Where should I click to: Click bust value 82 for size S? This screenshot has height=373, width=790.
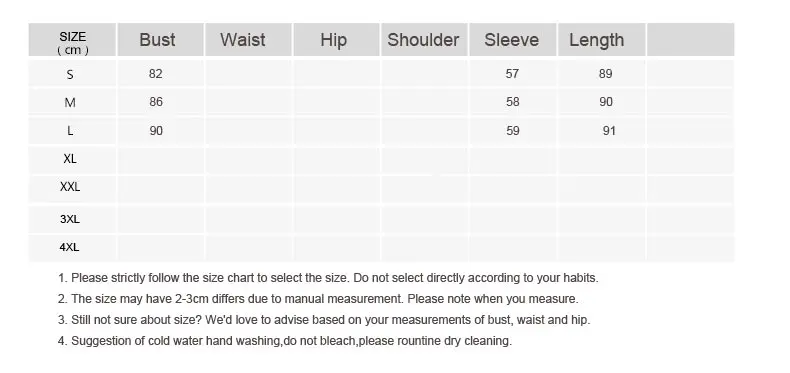click(156, 74)
